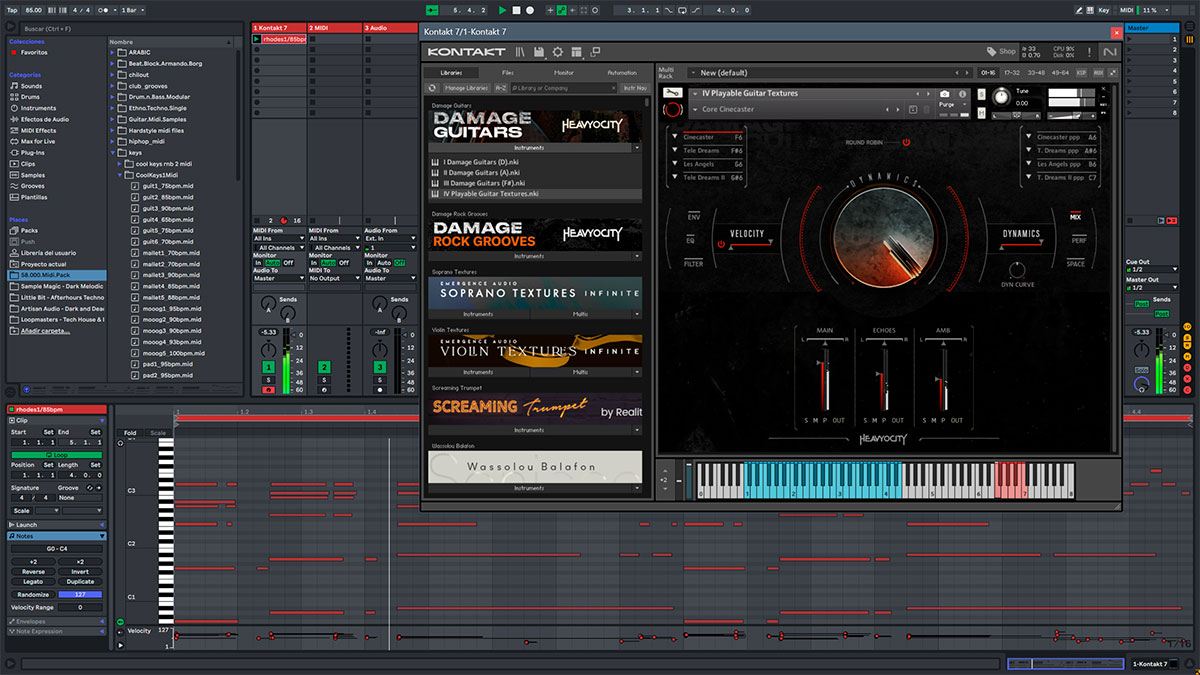Screen dimensions: 1200x675
Task: Click the Key mapping button icon
Action: pos(1103,10)
